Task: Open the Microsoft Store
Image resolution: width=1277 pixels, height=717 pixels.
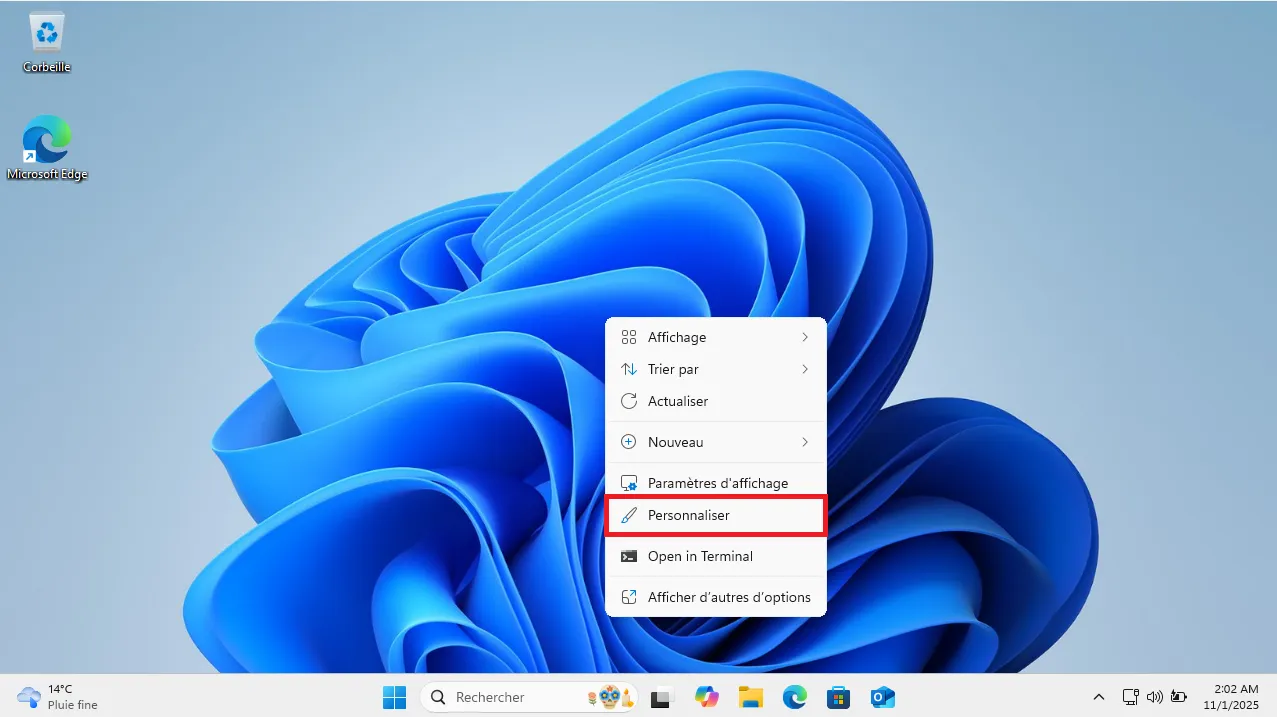Action: tap(838, 696)
